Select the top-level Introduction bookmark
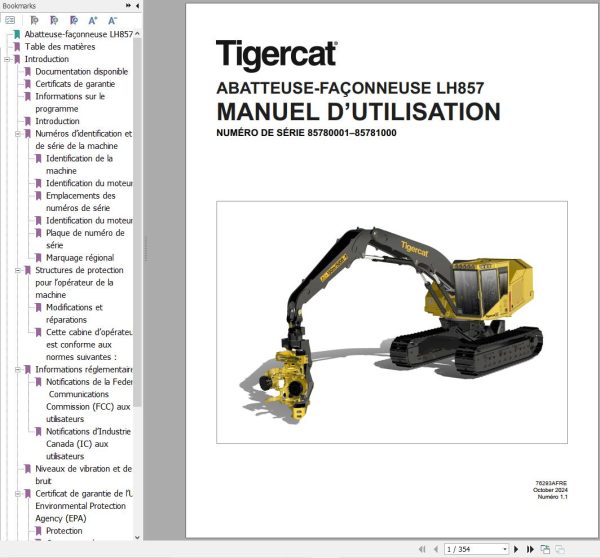 (47, 59)
